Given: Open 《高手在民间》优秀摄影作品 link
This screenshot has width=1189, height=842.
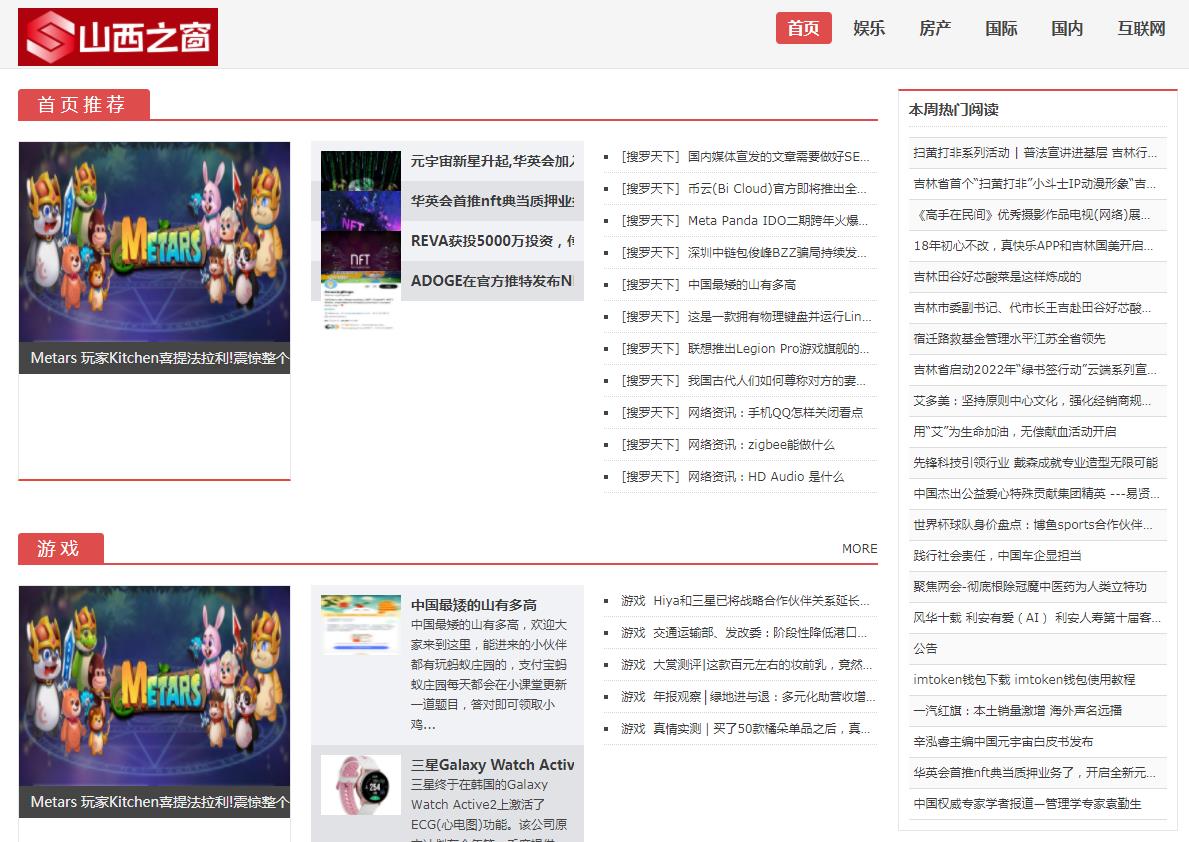Looking at the screenshot, I should pyautogui.click(x=1032, y=215).
